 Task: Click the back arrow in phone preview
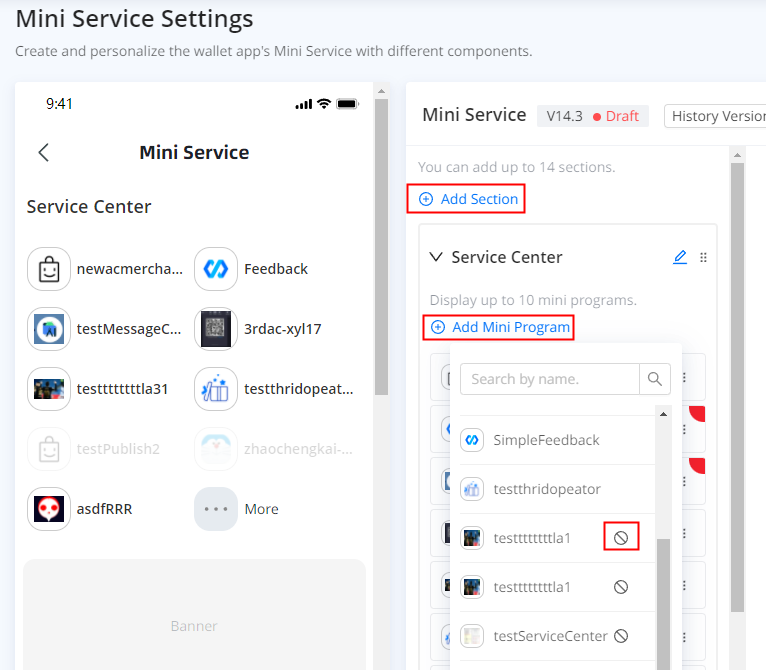coord(43,152)
